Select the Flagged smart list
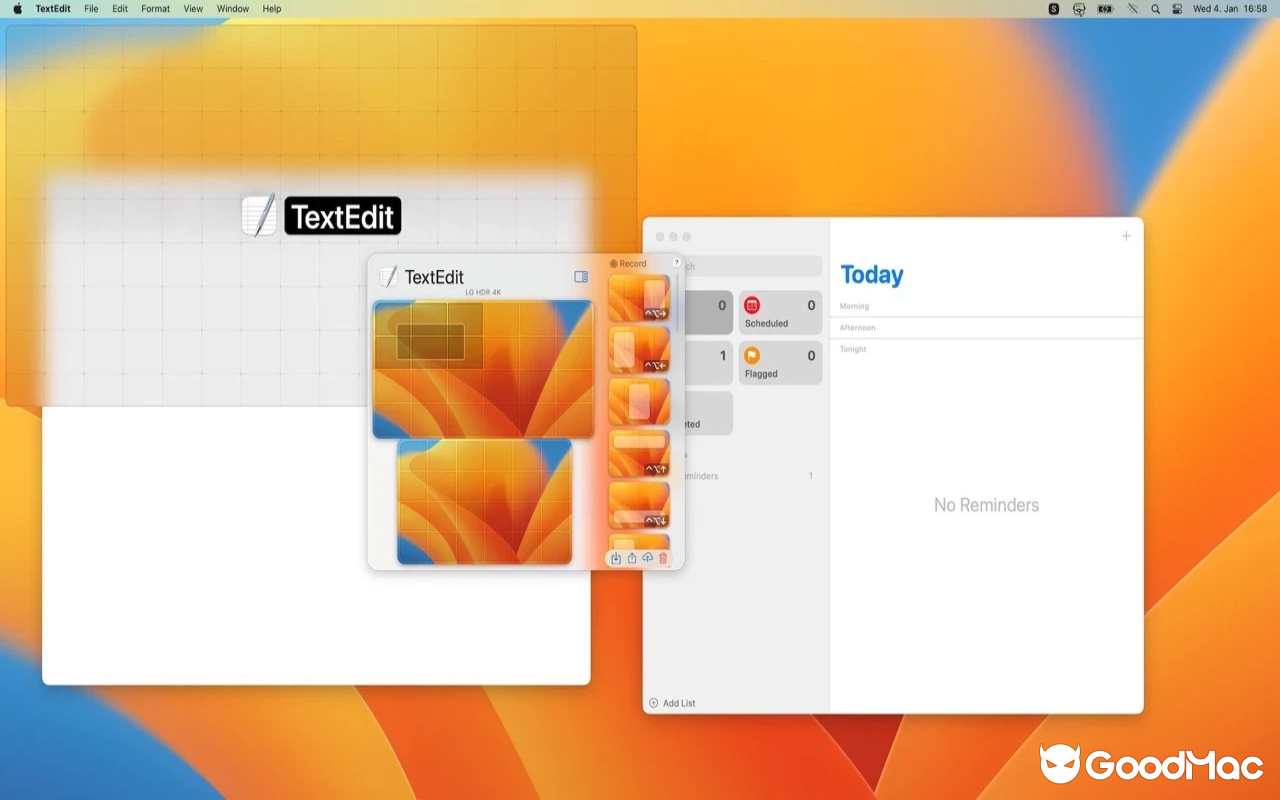 (780, 363)
